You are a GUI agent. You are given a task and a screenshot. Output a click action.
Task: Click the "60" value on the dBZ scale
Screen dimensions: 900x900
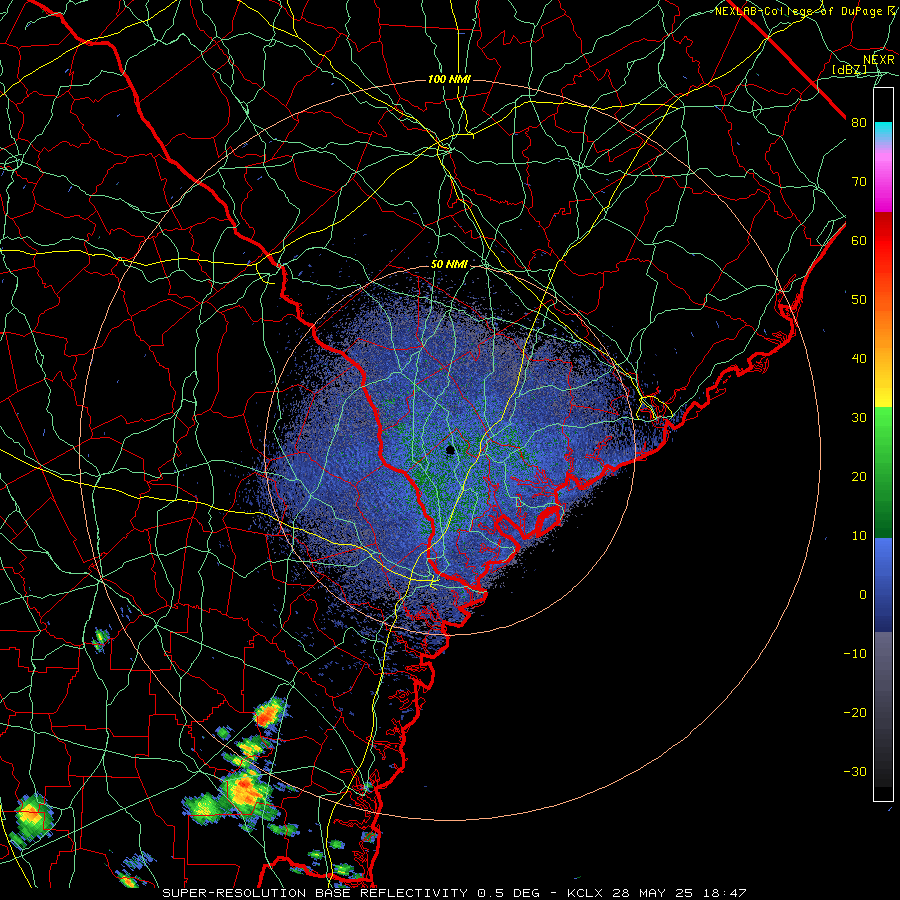click(859, 241)
